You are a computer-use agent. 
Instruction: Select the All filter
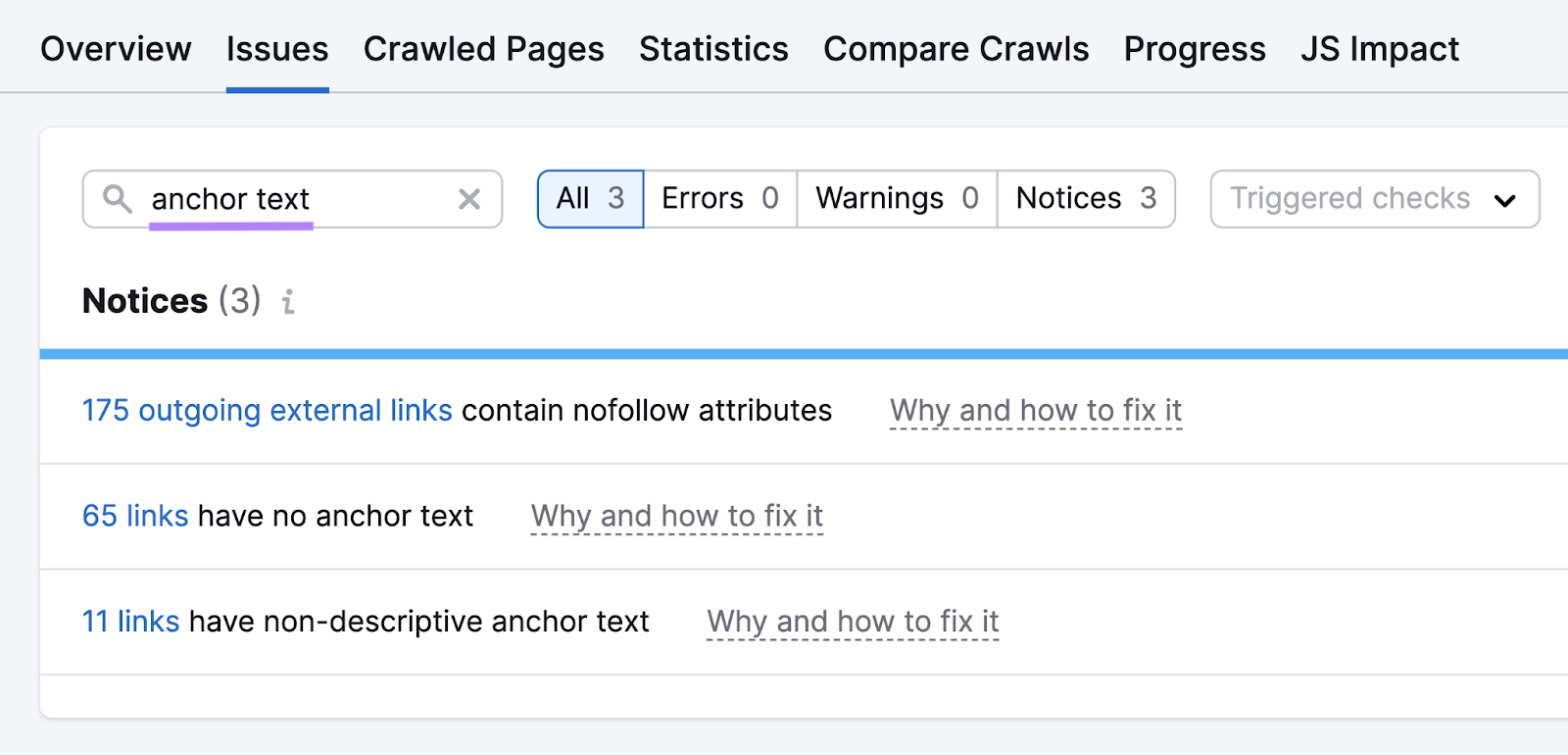[590, 199]
